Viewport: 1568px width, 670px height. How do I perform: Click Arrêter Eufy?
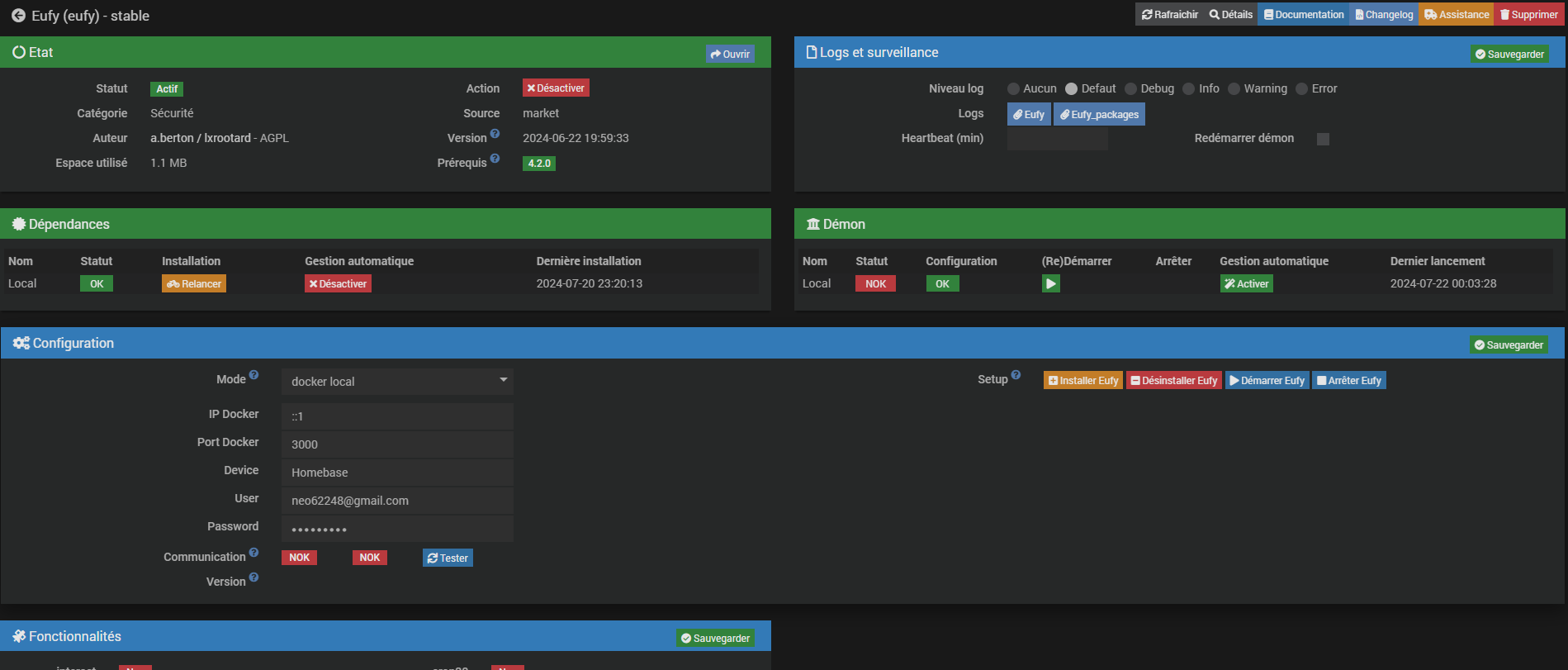tap(1349, 381)
